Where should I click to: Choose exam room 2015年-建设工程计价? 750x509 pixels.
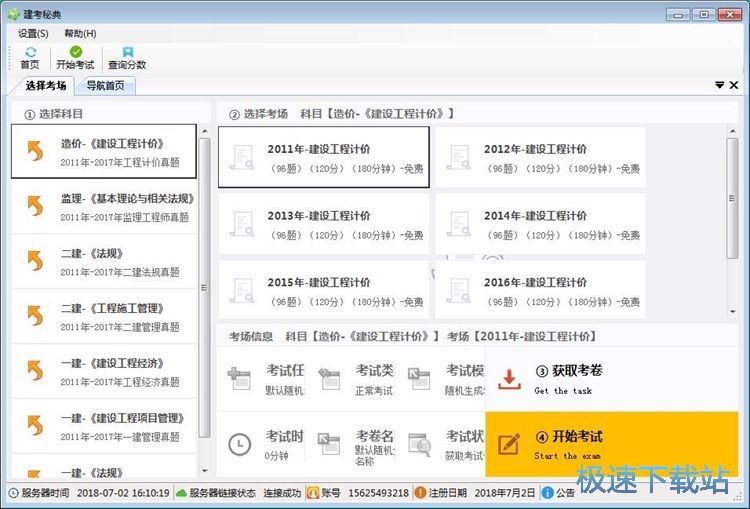pos(324,290)
